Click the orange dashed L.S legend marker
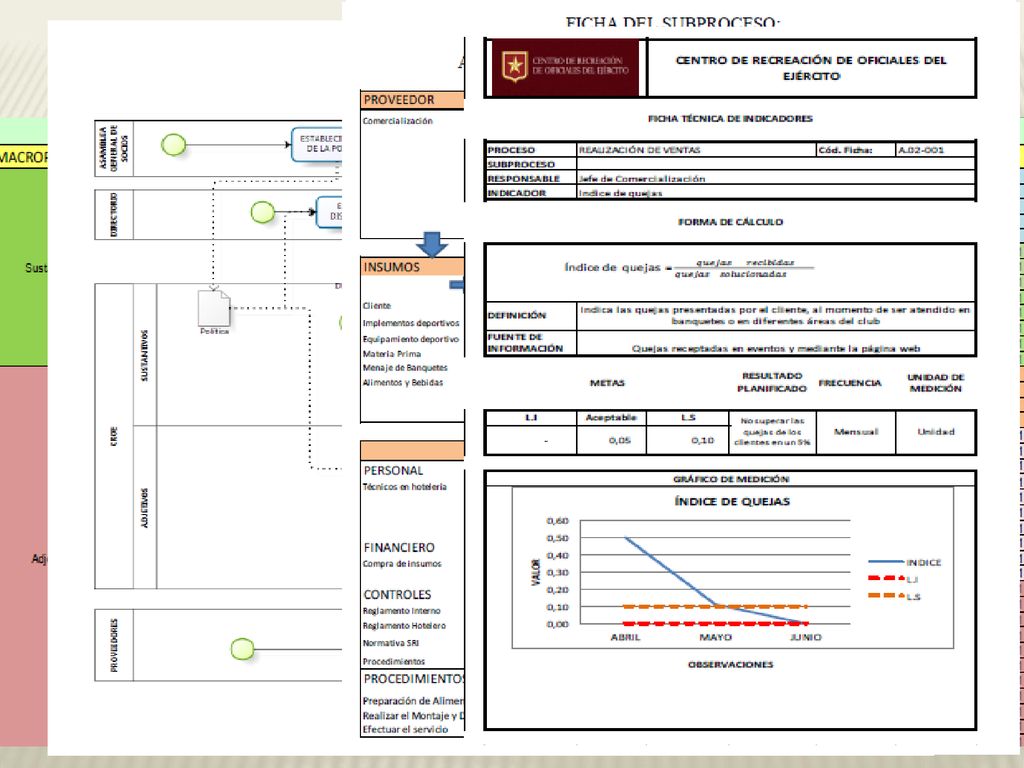The image size is (1024, 768). 886,596
